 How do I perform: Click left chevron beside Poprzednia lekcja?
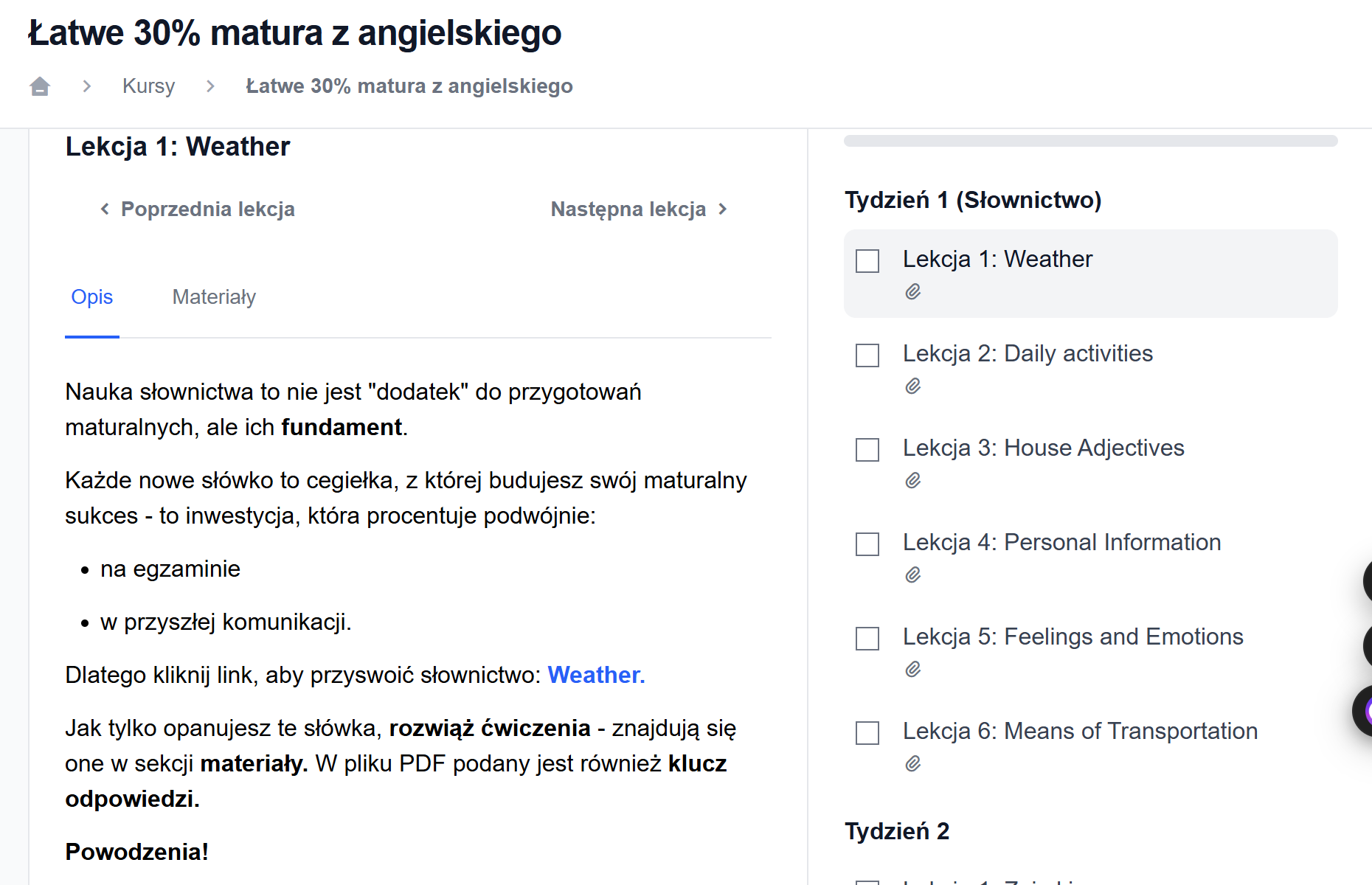[x=105, y=209]
